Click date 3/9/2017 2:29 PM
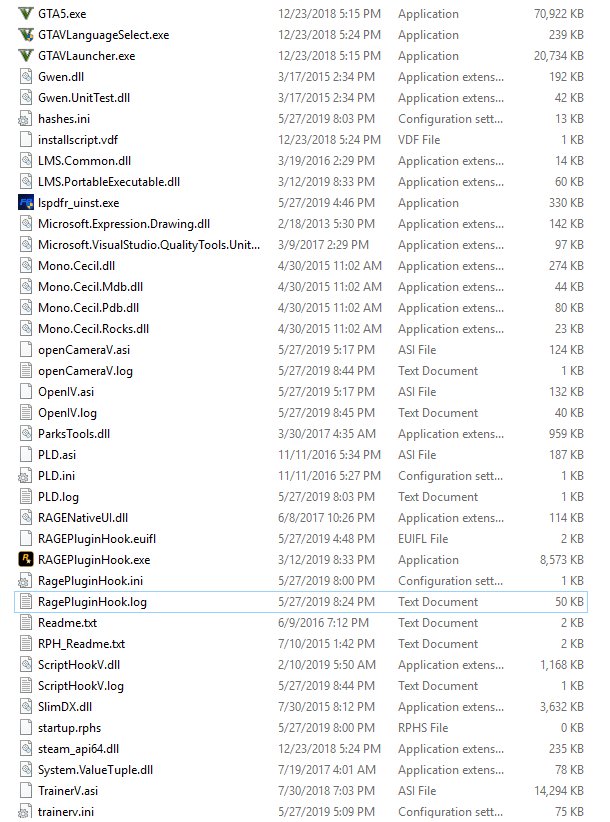The image size is (610, 822). [x=323, y=245]
